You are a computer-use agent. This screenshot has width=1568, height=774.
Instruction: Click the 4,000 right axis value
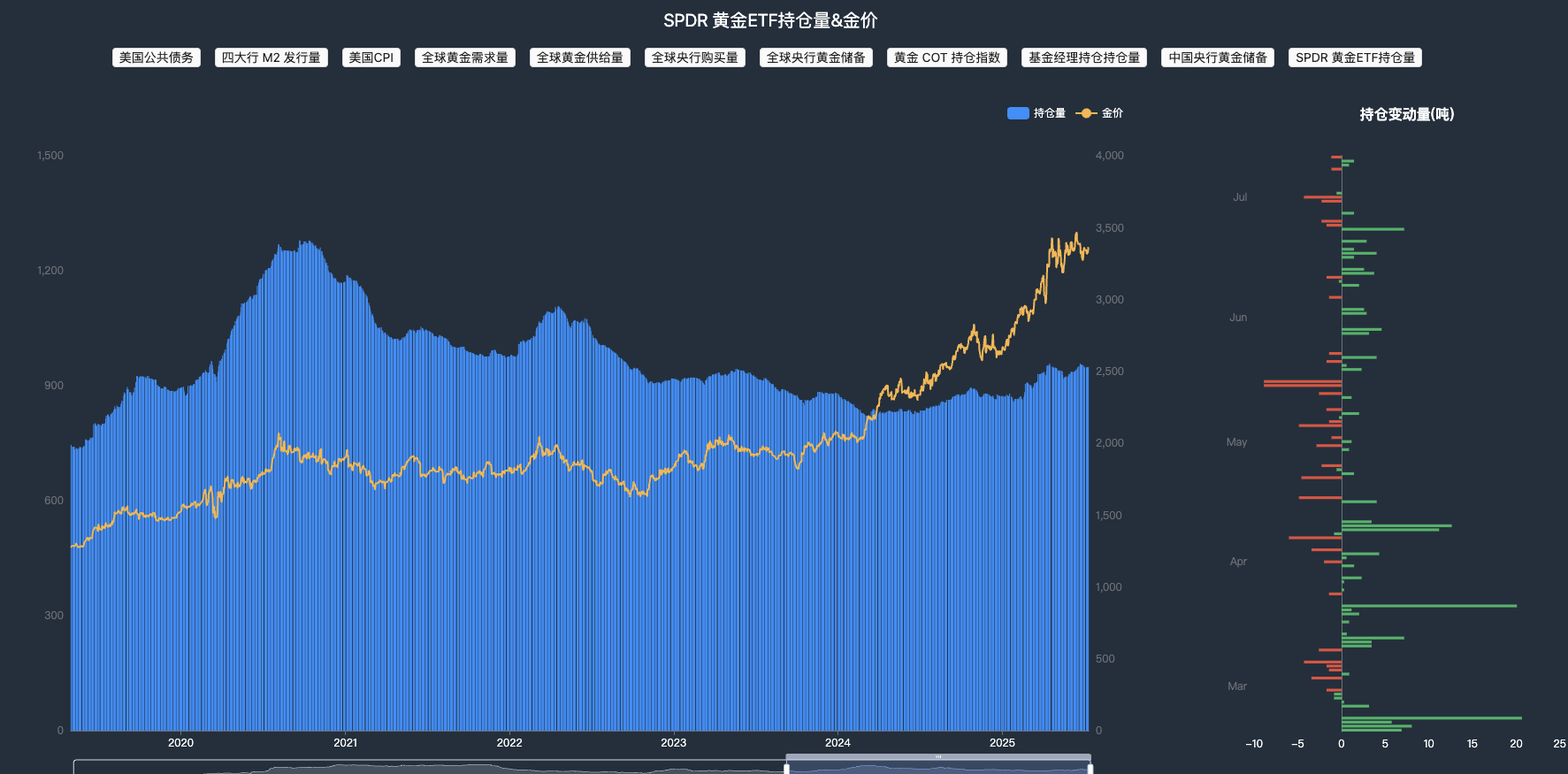(x=1110, y=156)
